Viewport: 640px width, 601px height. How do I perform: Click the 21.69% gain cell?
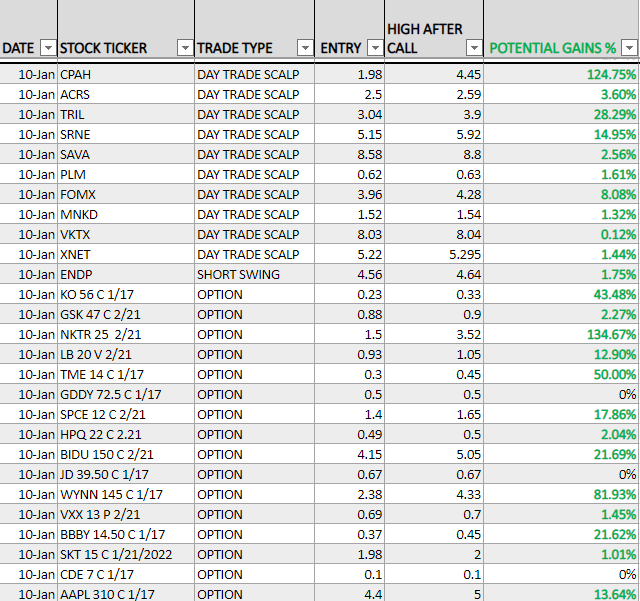click(x=561, y=454)
